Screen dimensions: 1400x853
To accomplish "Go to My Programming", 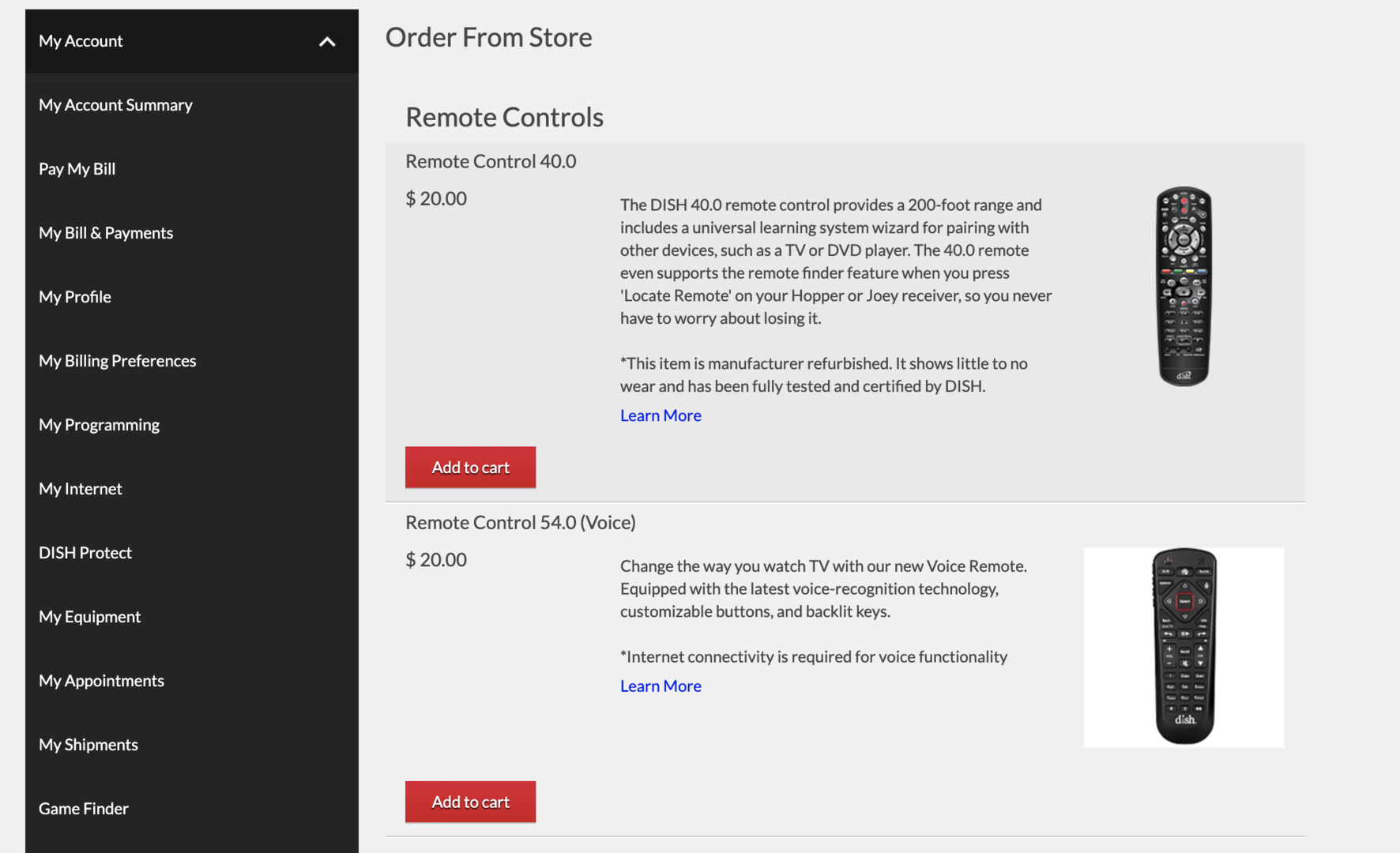I will pos(100,425).
